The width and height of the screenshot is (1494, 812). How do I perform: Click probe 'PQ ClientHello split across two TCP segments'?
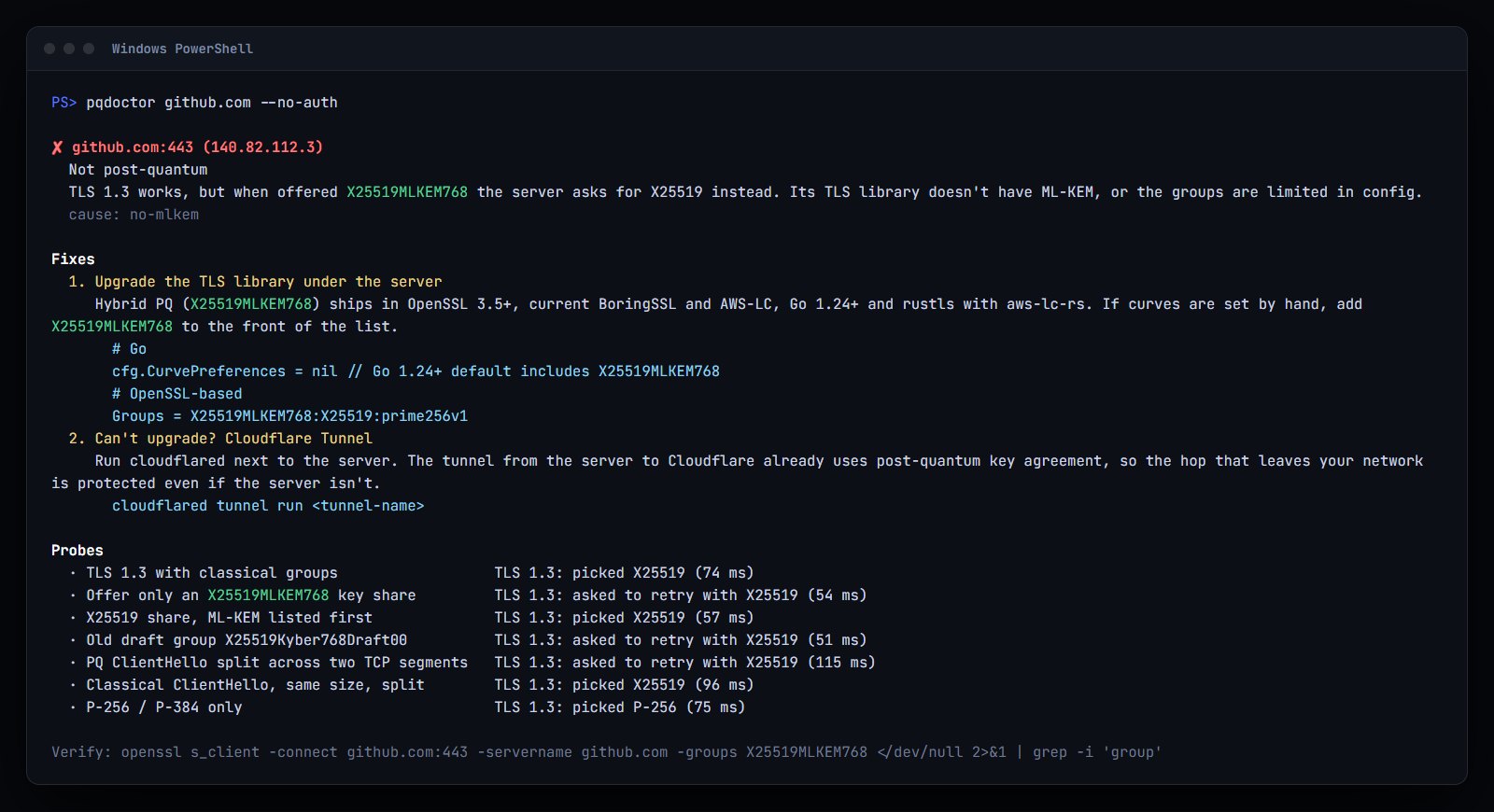[277, 663]
